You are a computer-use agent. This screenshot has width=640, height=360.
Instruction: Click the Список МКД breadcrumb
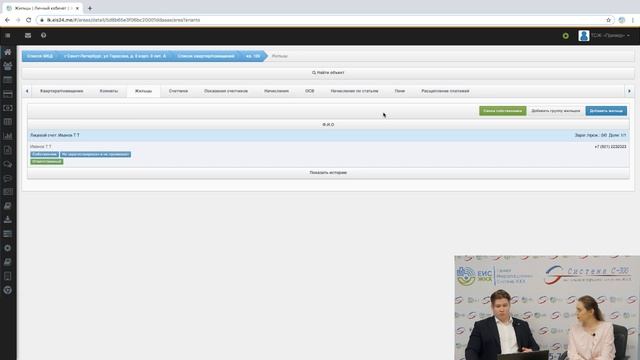pyautogui.click(x=40, y=56)
